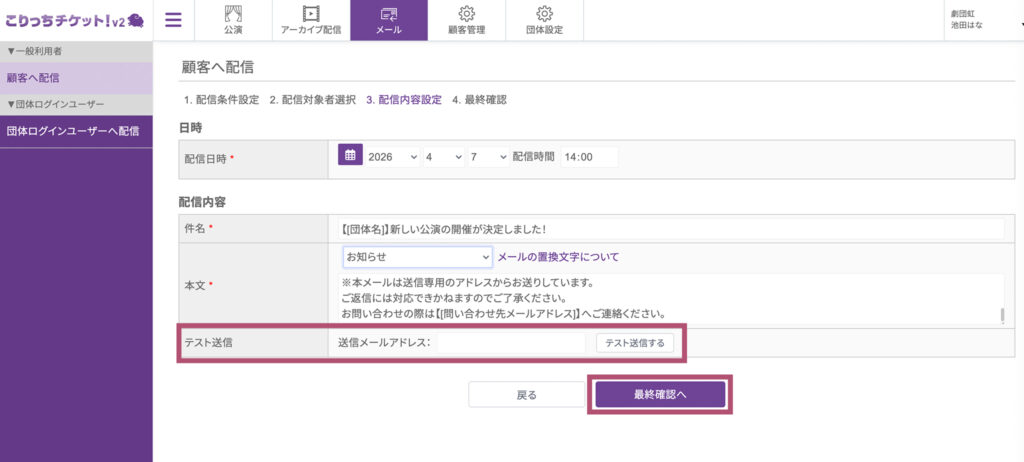1024x462 pixels.
Task: Click the calendar date picker icon
Action: [x=350, y=156]
